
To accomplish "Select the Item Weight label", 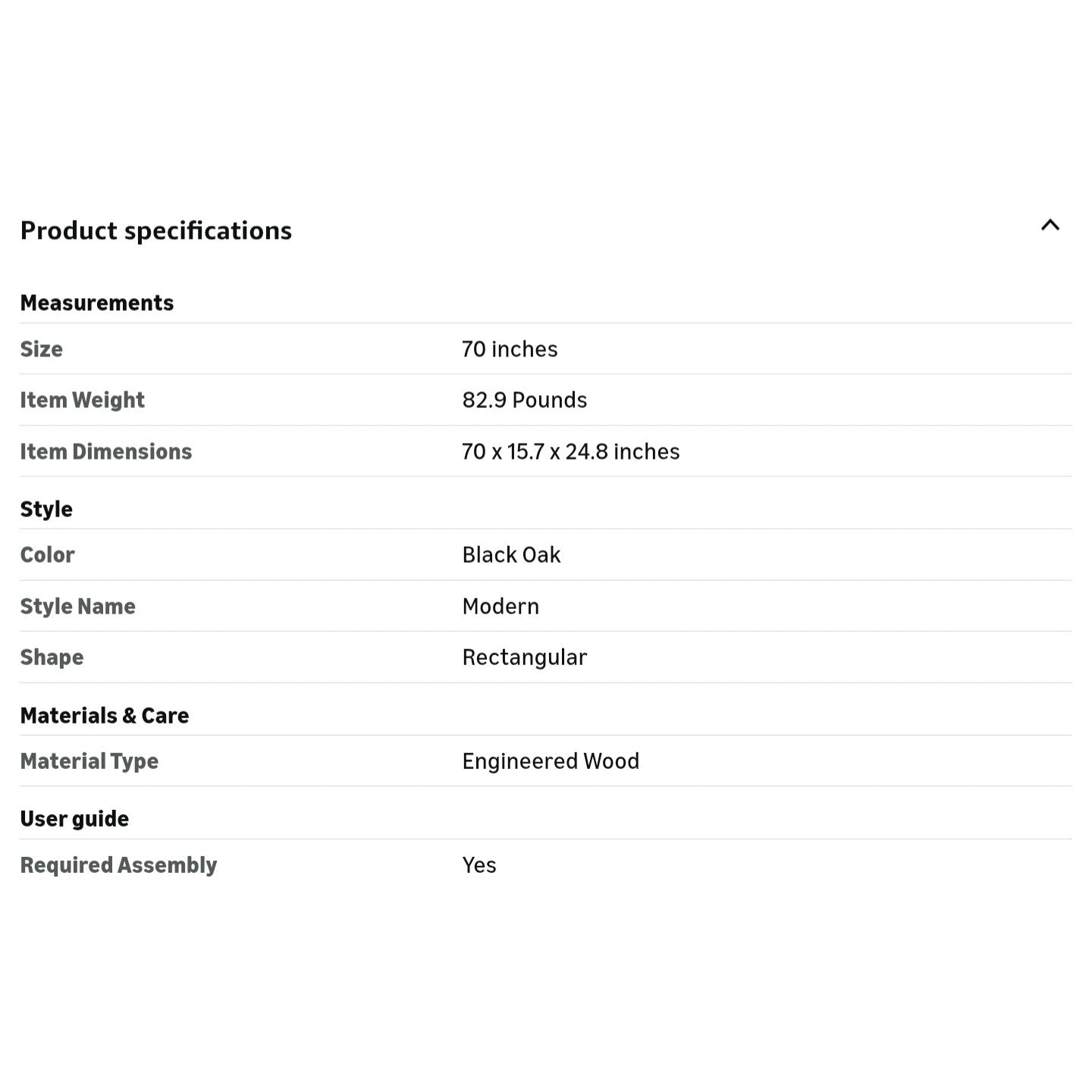I will click(x=82, y=400).
